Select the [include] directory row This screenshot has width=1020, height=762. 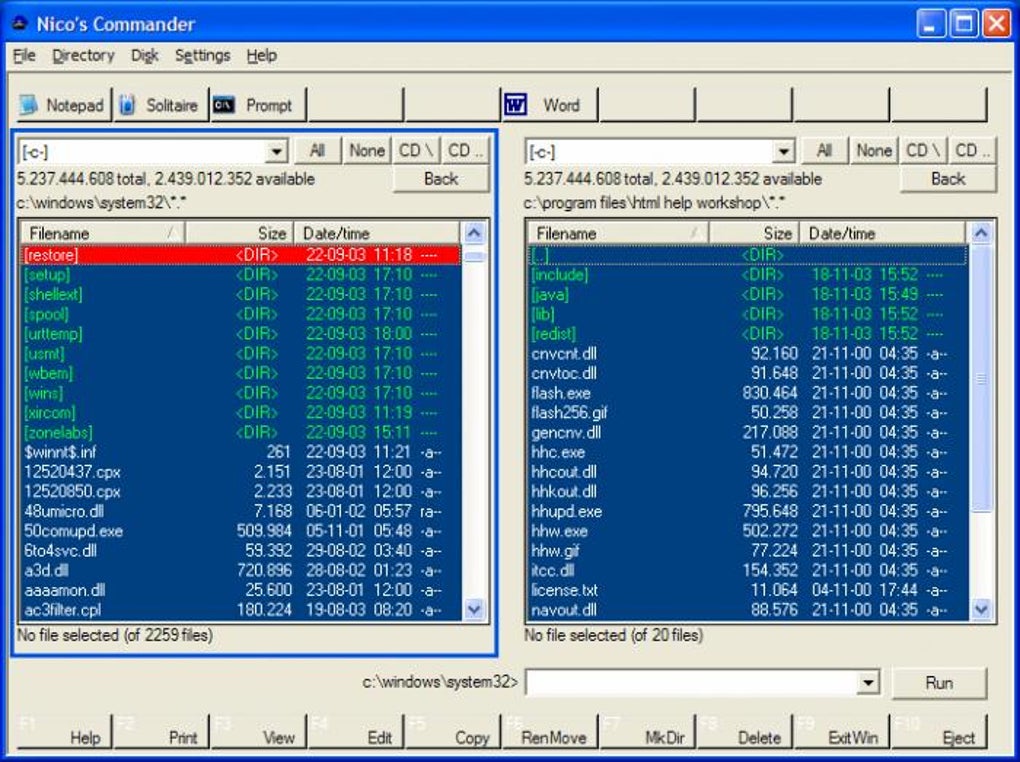pos(748,275)
